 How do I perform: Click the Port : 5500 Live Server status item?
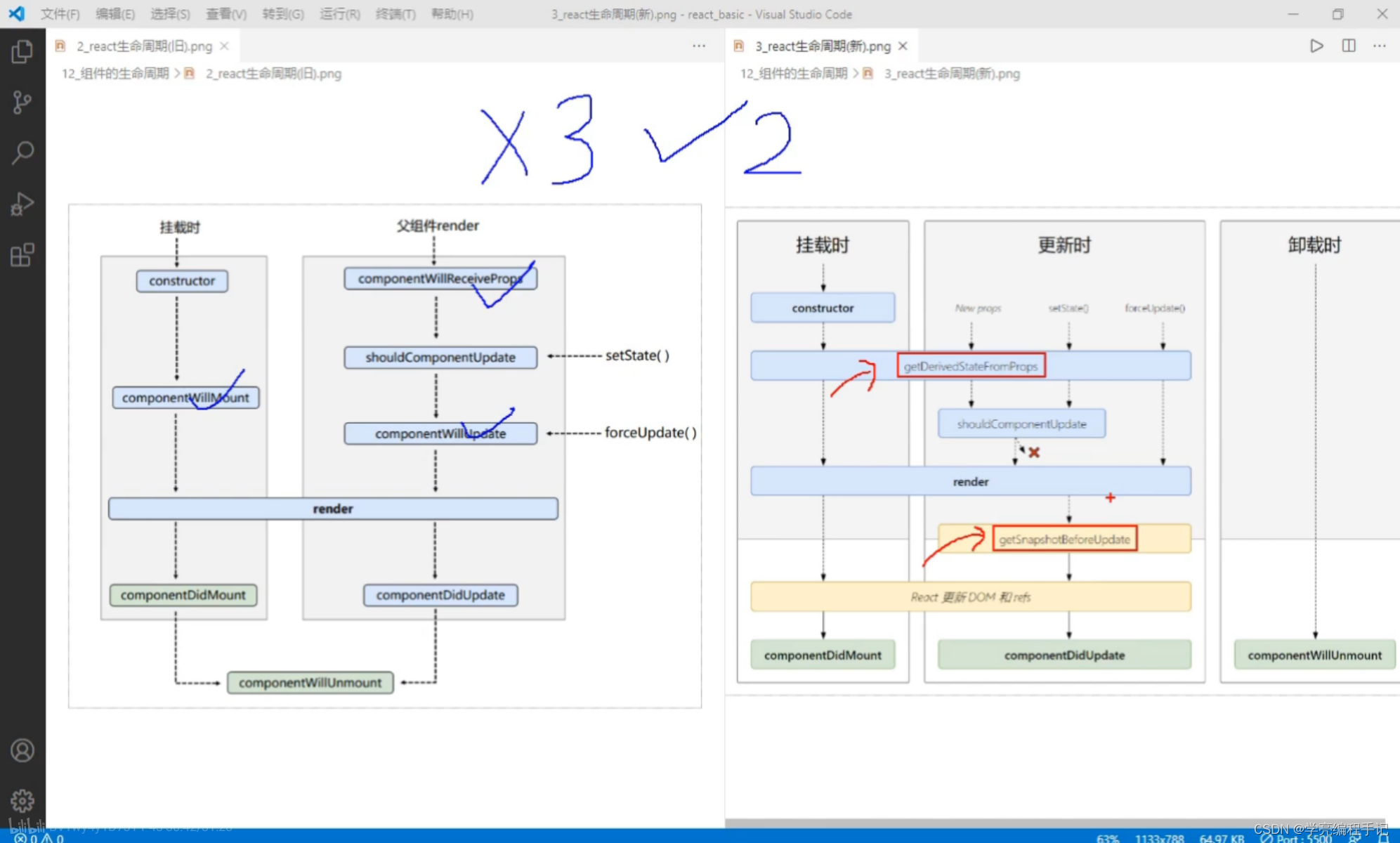pyautogui.click(x=1296, y=837)
